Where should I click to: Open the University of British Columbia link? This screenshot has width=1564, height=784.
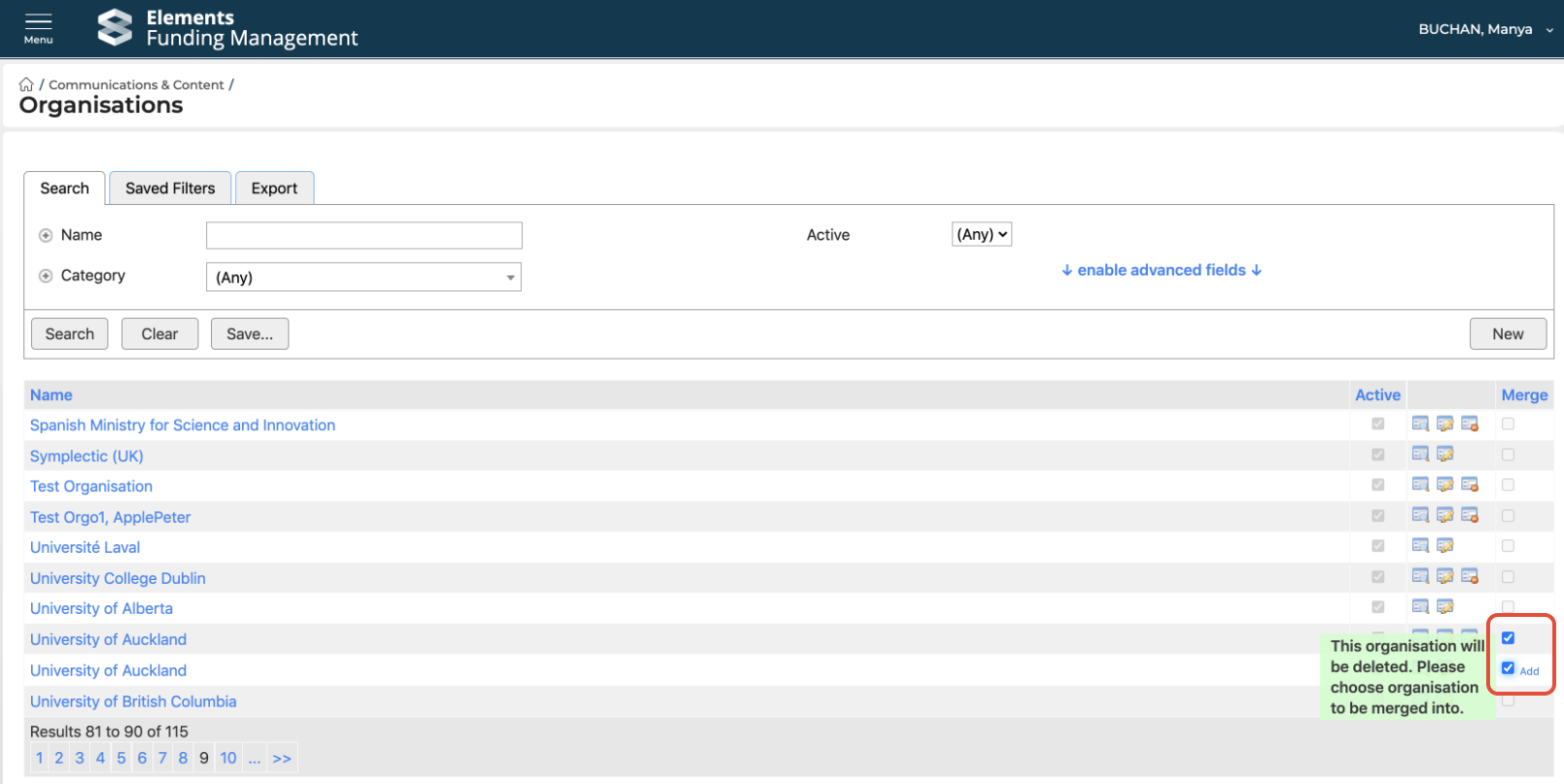click(x=133, y=701)
